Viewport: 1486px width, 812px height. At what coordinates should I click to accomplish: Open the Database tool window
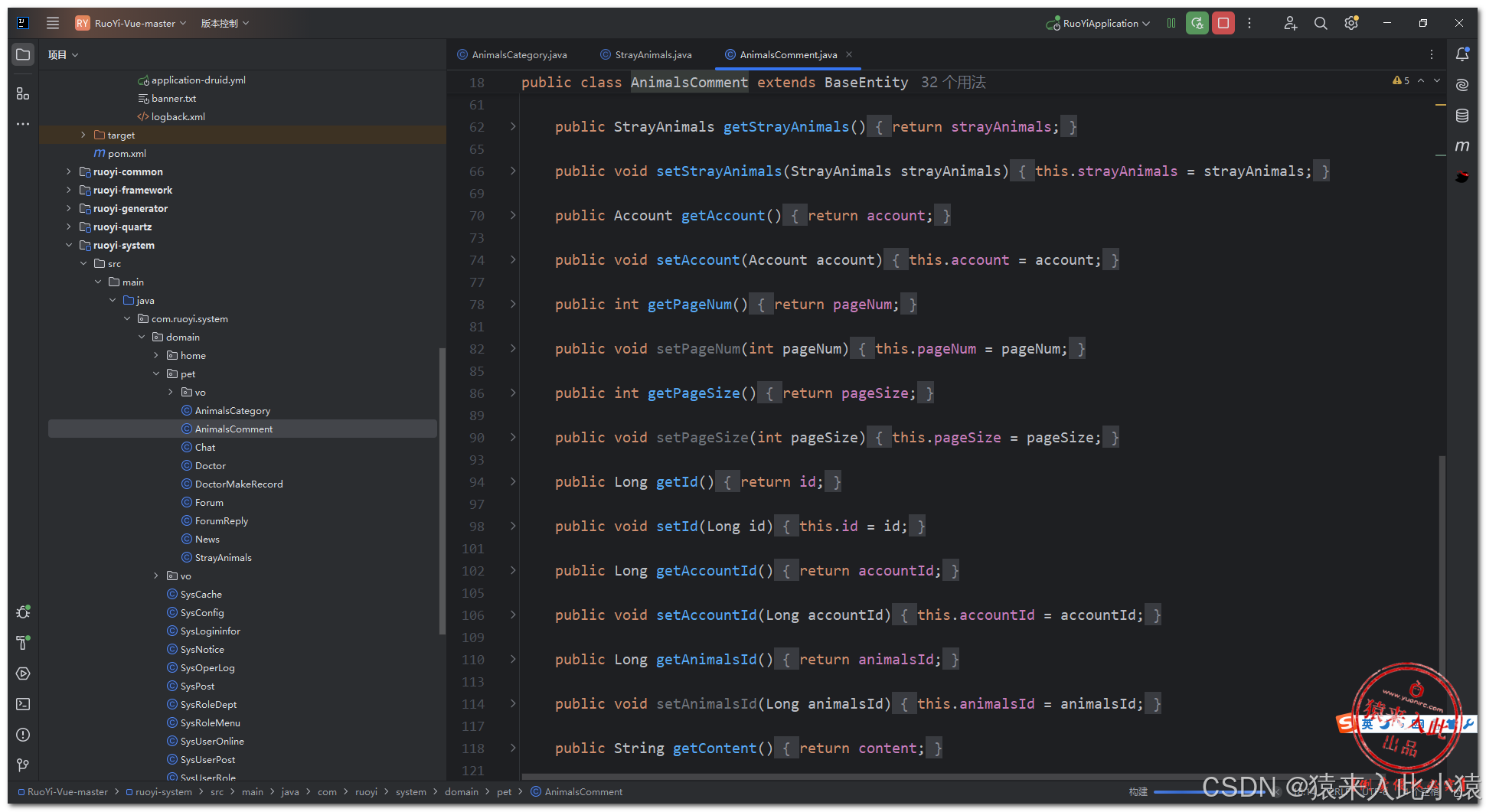[1462, 116]
